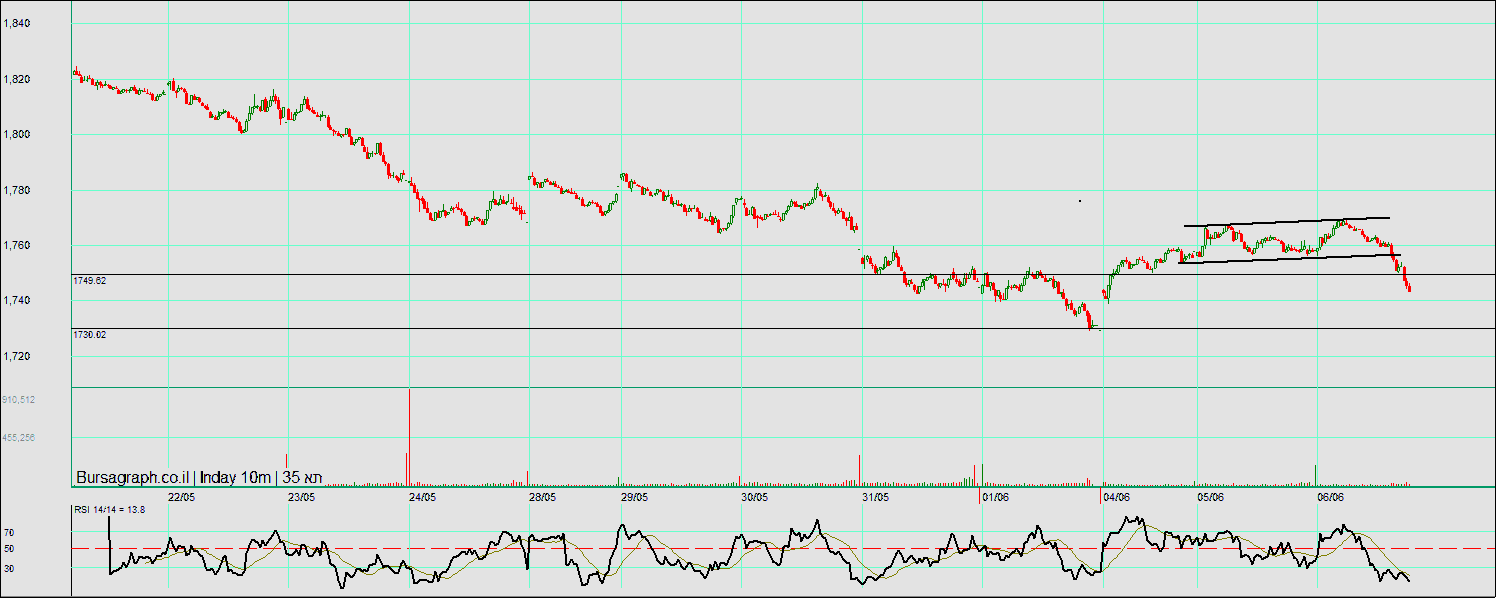Image resolution: width=1496 pixels, height=598 pixels.
Task: Select the 24/05 date on time axis
Action: (x=422, y=496)
